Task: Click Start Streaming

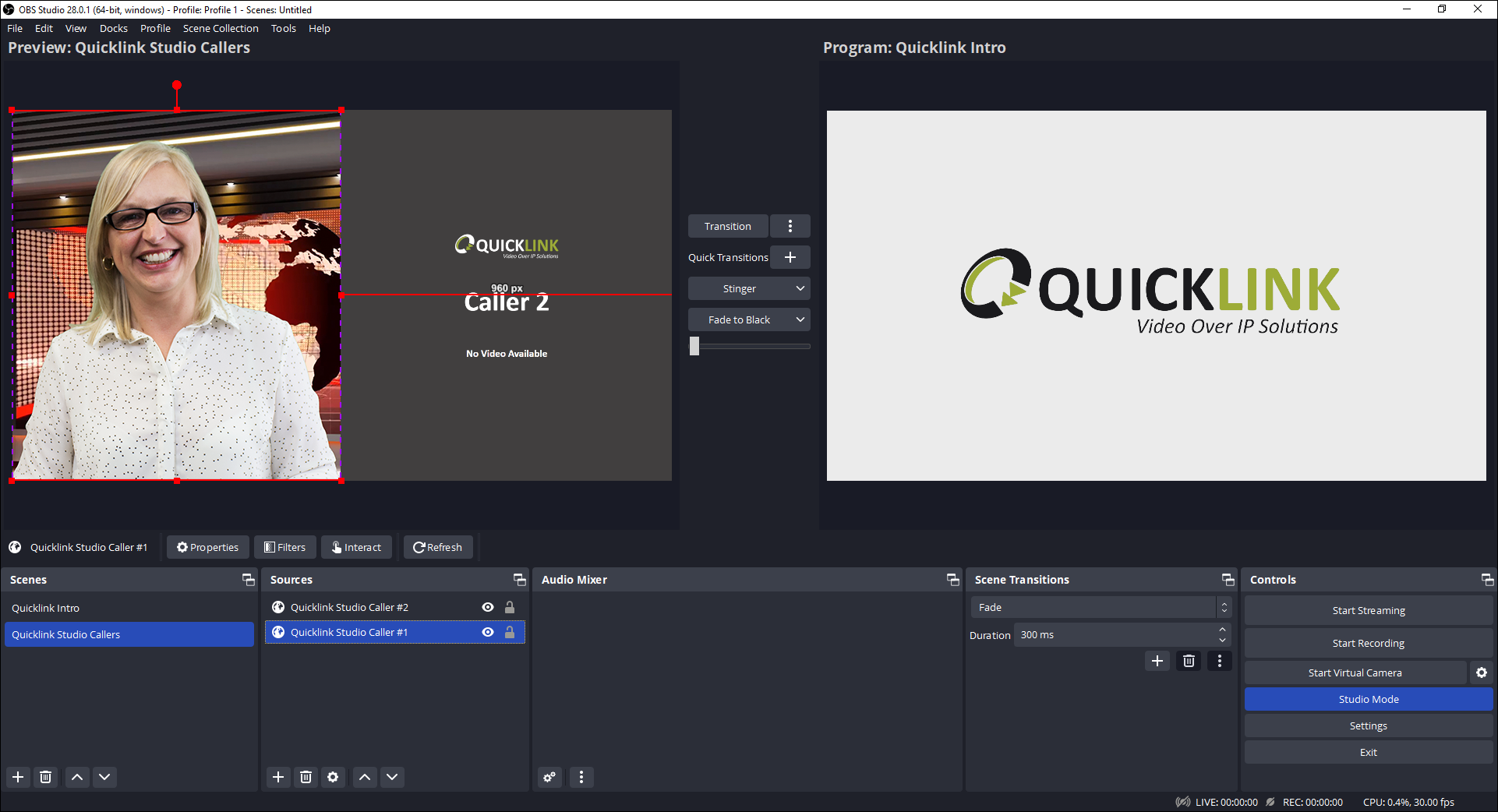Action: pos(1369,610)
